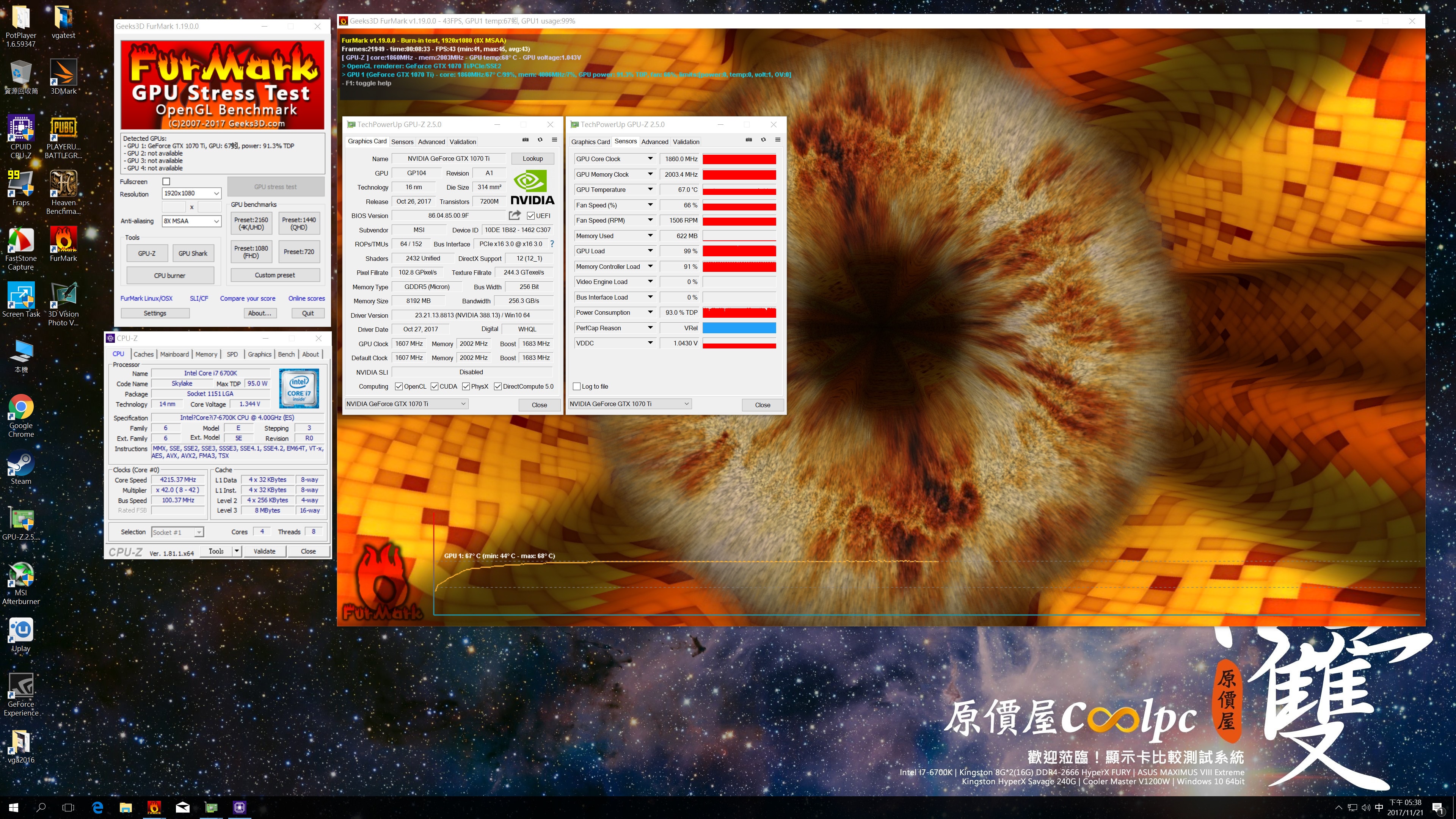Toggle the CUDA checkbox

pyautogui.click(x=434, y=387)
